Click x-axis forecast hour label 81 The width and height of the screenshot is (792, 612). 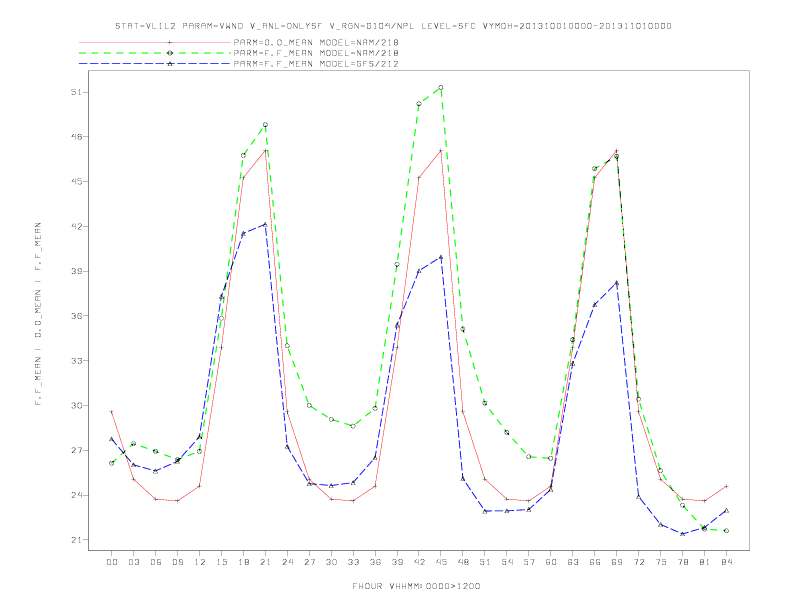coord(705,562)
